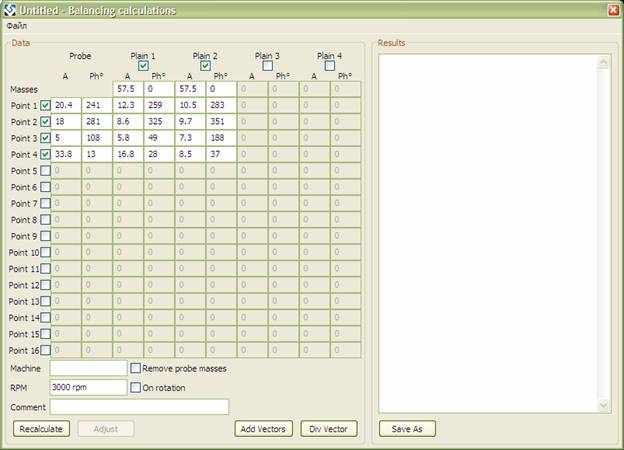Uncheck the Point 3 checkbox
The width and height of the screenshot is (624, 450).
point(45,138)
